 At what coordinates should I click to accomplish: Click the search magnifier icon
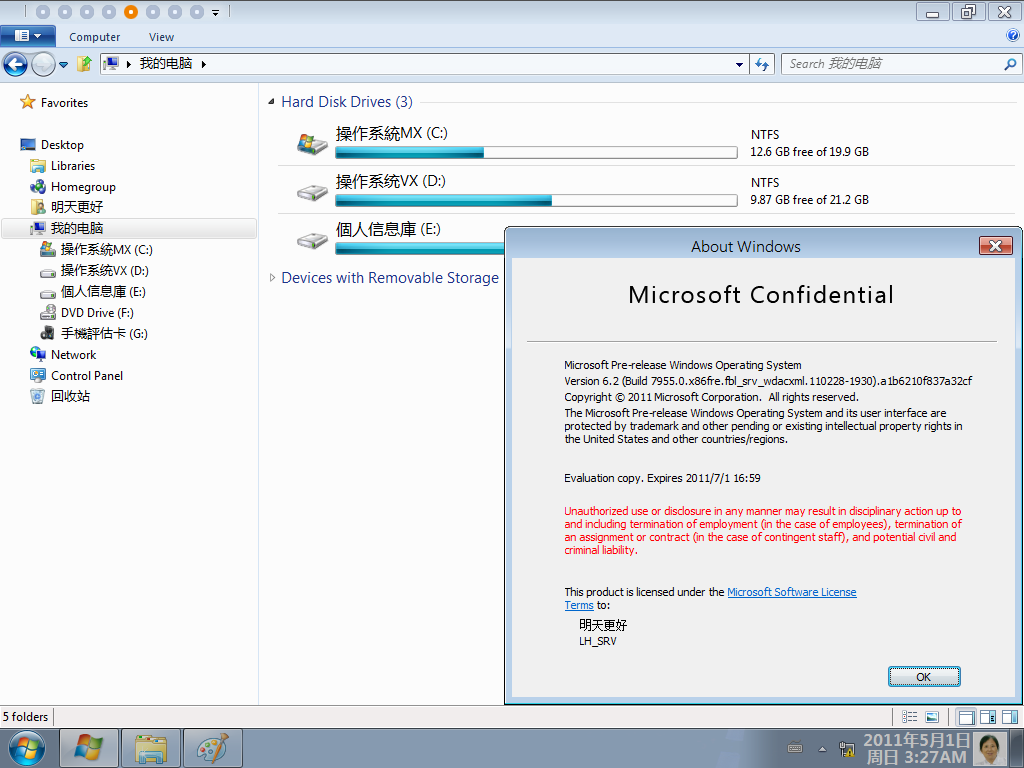(x=1010, y=64)
